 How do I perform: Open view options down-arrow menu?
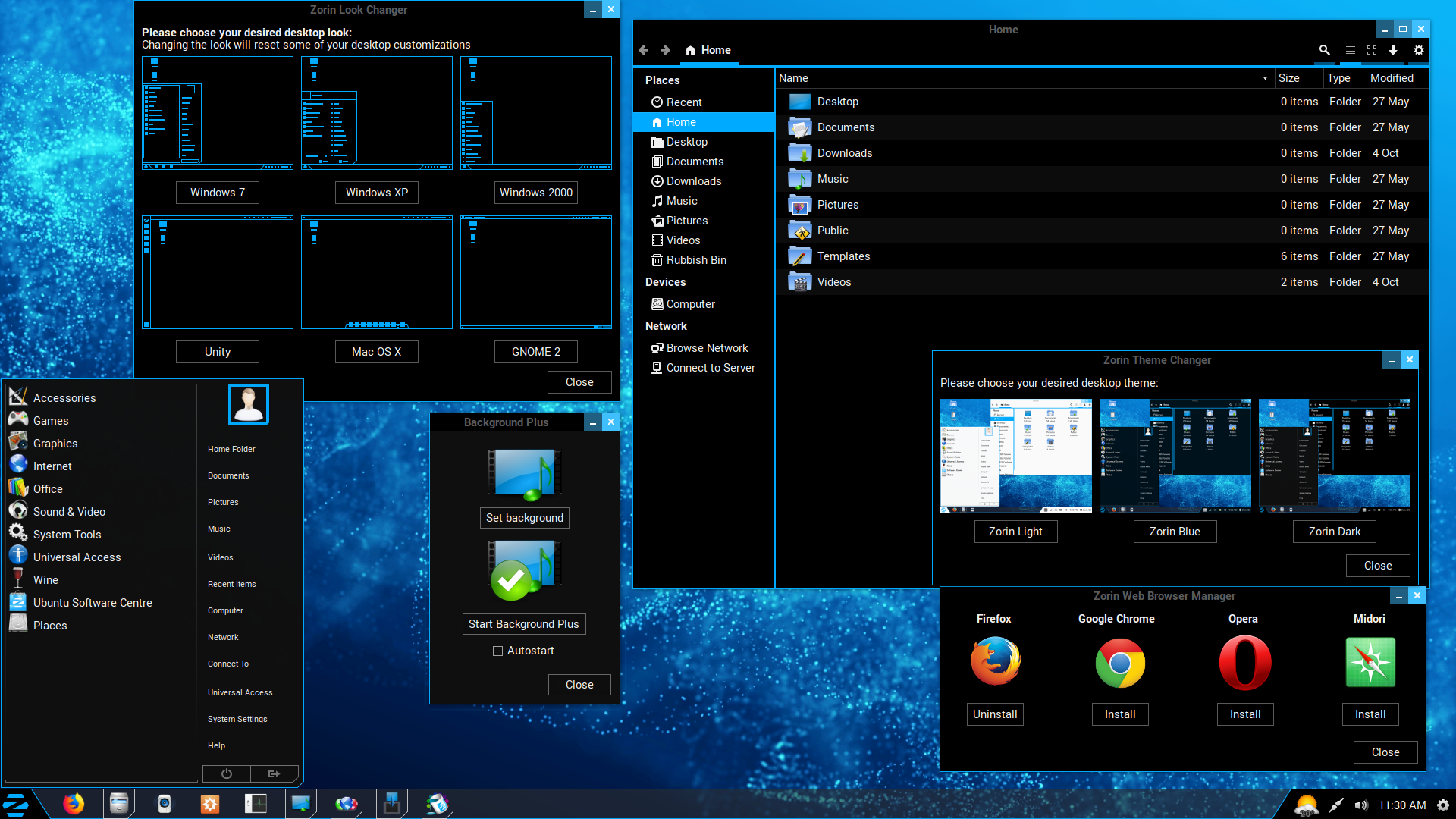point(1393,50)
